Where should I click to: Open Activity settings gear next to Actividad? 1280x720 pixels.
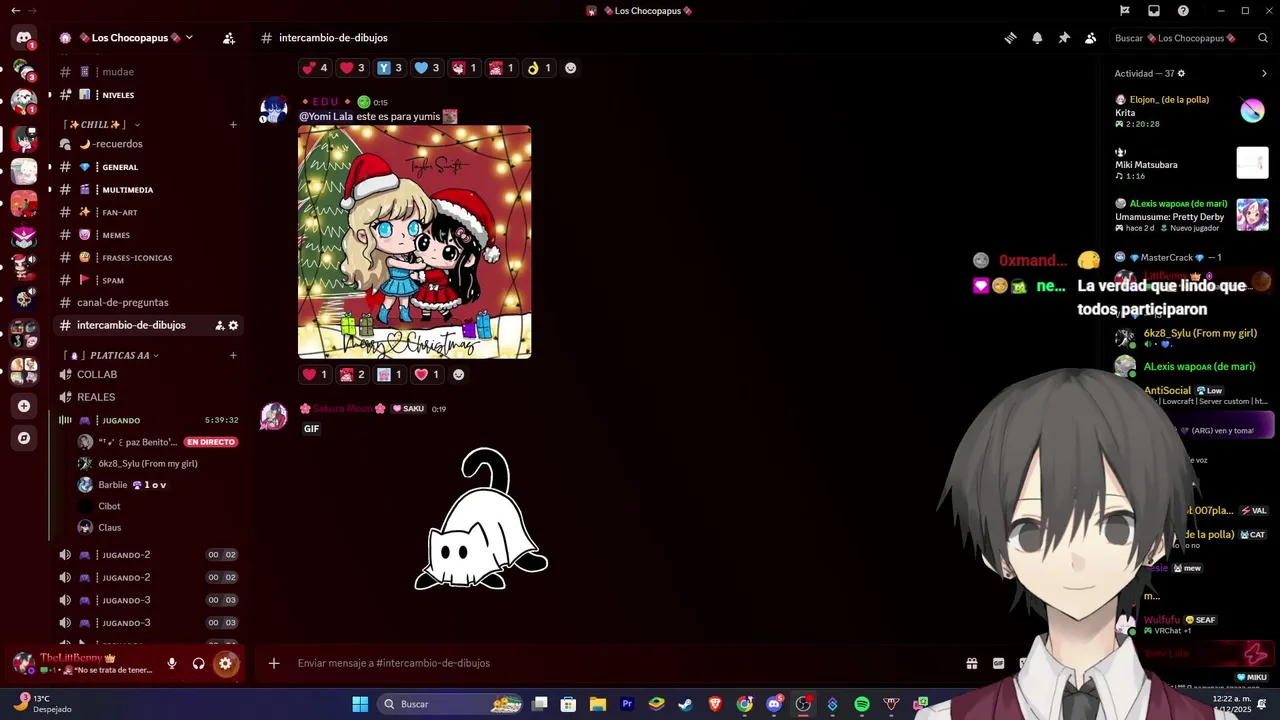[x=1181, y=73]
